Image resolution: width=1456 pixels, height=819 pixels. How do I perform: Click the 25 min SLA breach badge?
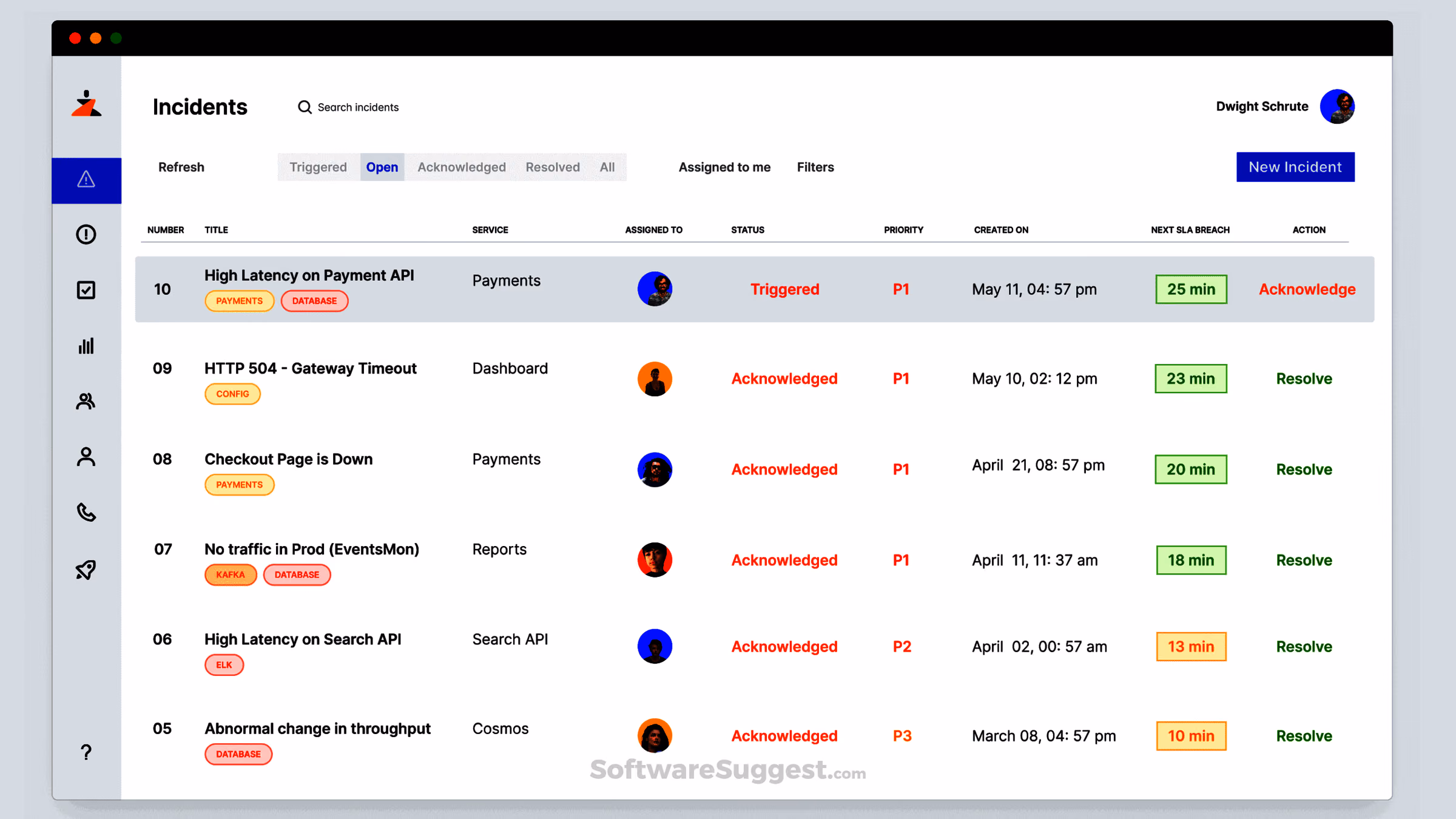click(x=1191, y=289)
